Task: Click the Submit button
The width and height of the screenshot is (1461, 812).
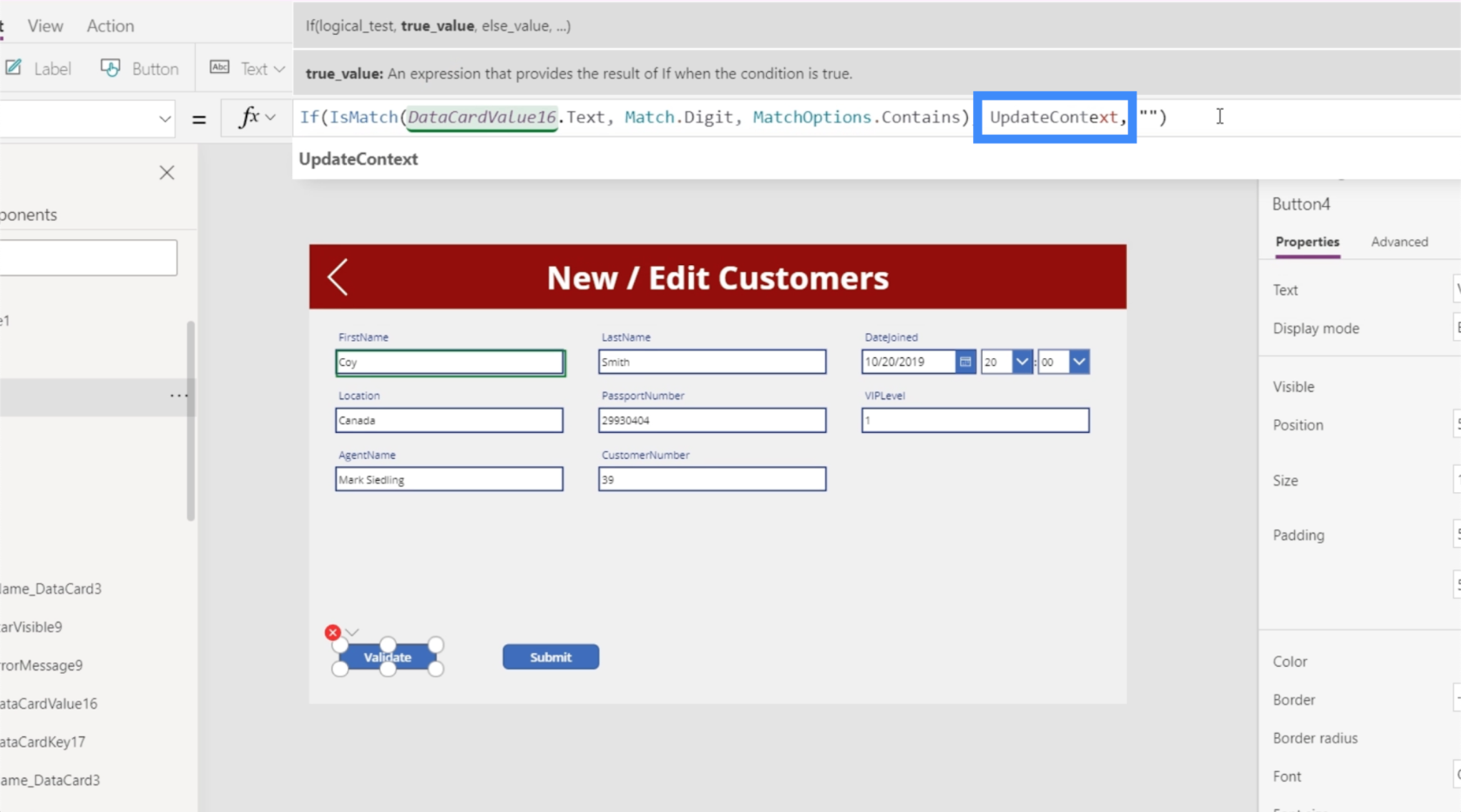Action: 550,657
